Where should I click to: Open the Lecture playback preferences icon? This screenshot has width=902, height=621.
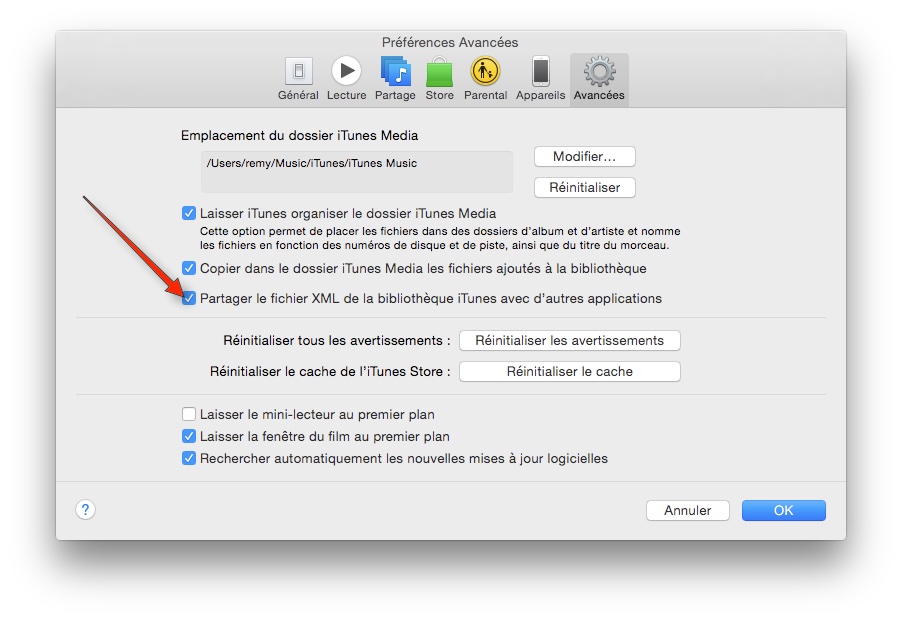346,71
